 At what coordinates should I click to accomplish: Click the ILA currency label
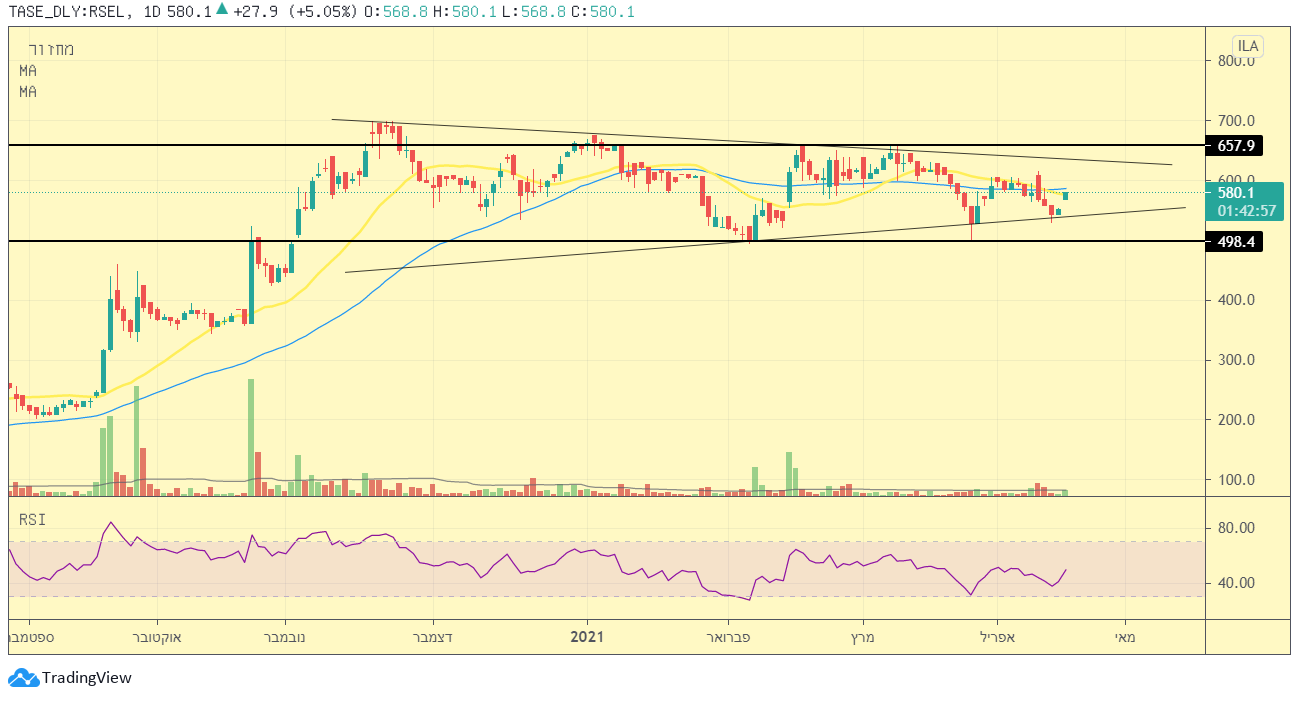point(1248,46)
